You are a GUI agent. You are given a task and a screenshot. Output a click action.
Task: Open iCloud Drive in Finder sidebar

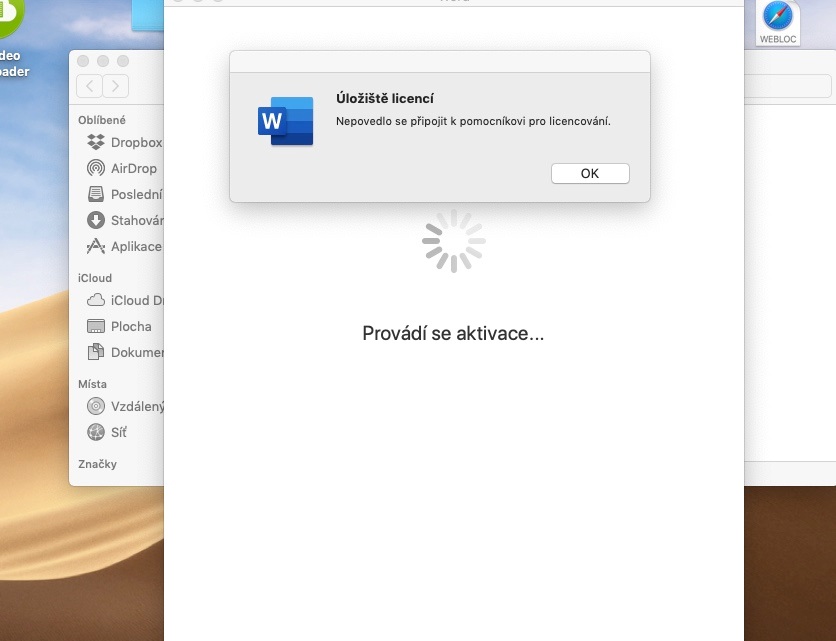124,300
